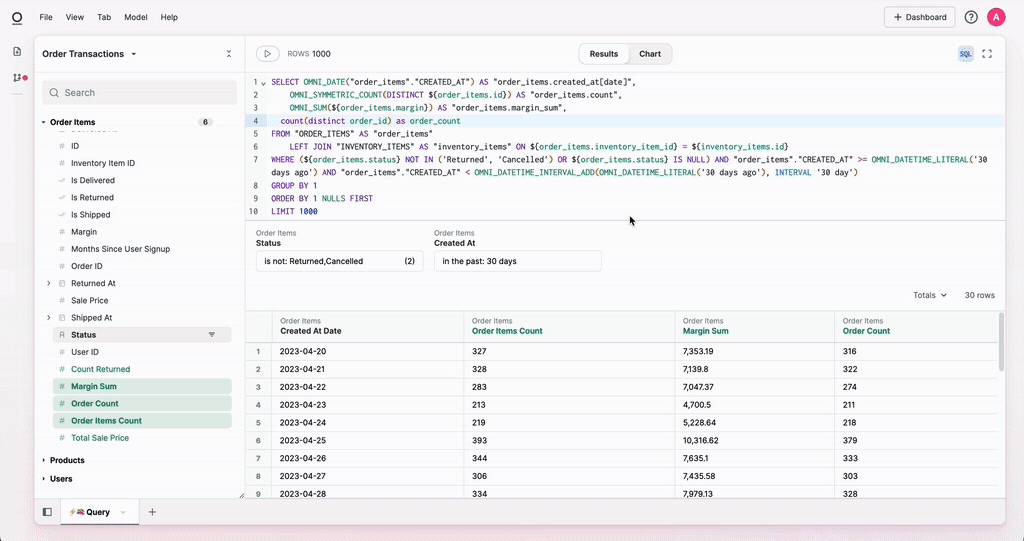Viewport: 1024px width, 541px height.
Task: Select the Margin Sum measure
Action: (x=142, y=386)
